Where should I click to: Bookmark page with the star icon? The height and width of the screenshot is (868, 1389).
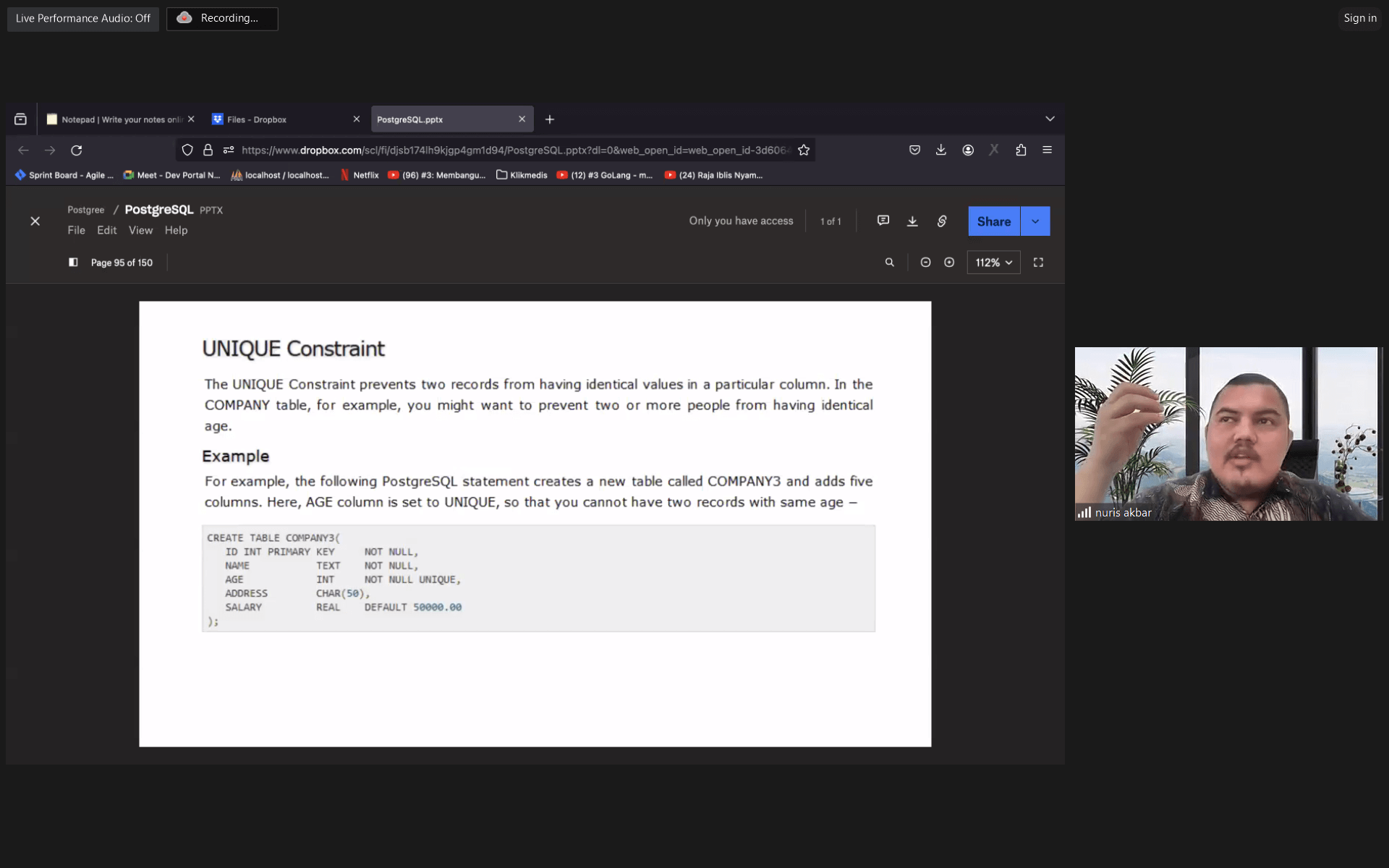tap(804, 150)
